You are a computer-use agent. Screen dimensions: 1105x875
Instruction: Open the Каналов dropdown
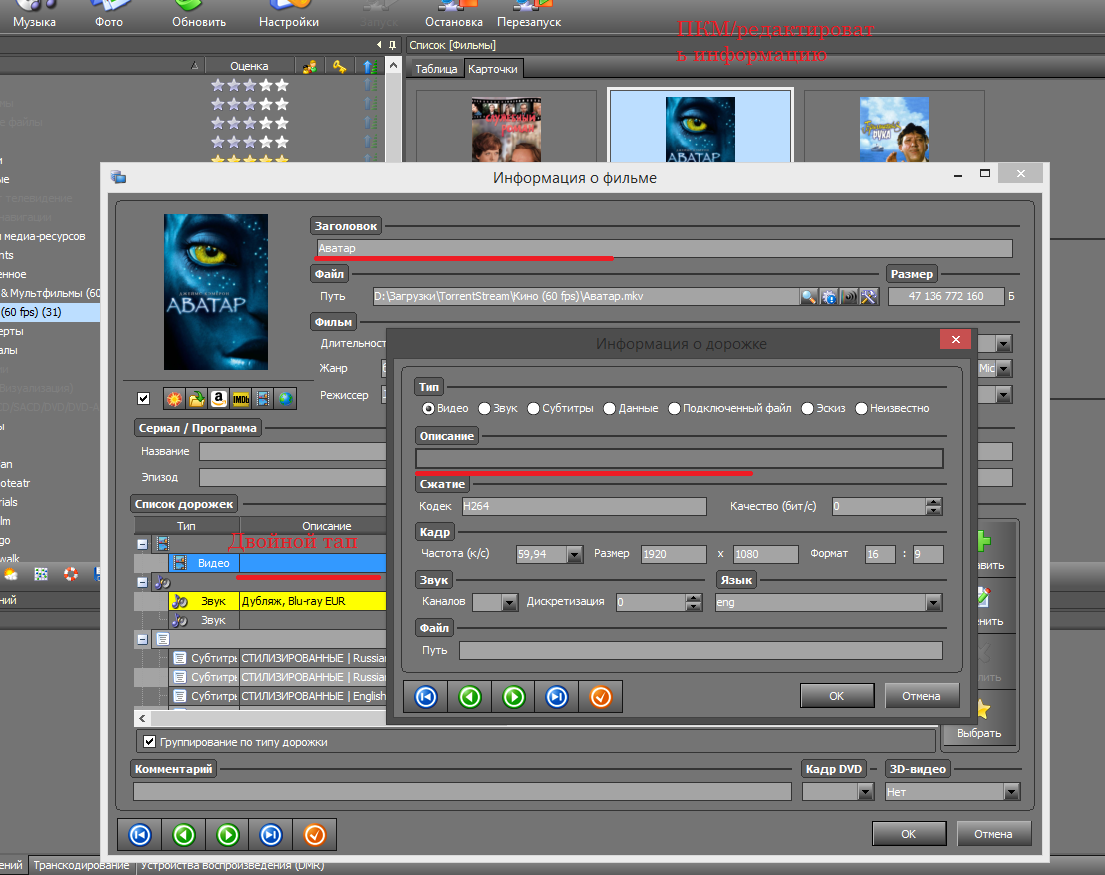[510, 602]
